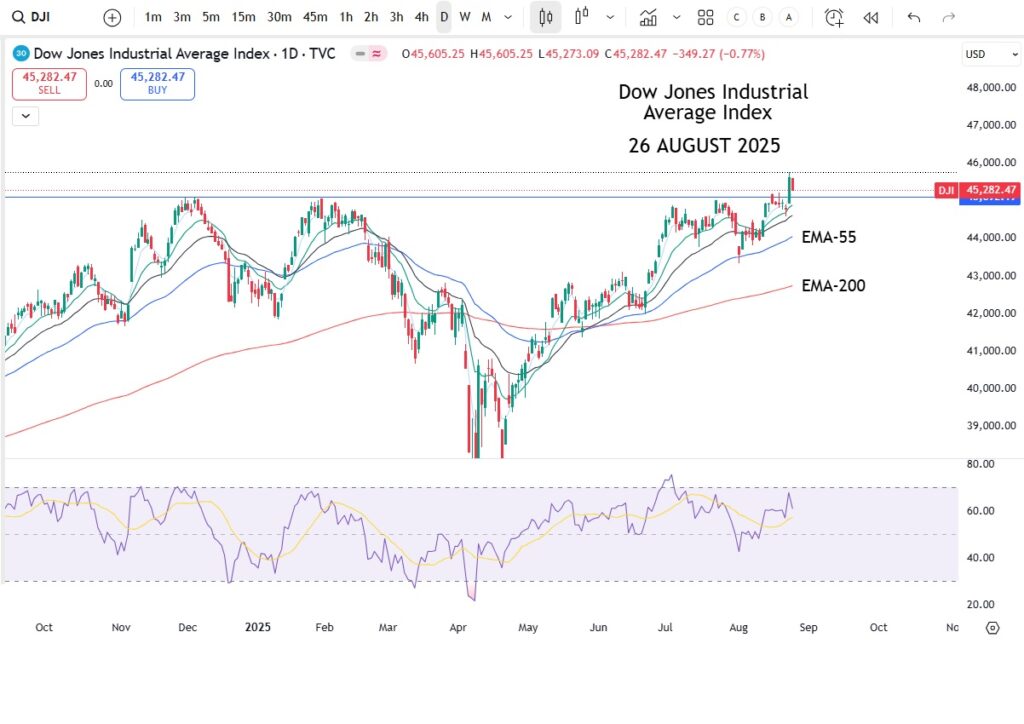The width and height of the screenshot is (1024, 724).
Task: Open symbol search with the magnifier icon
Action: [x=18, y=17]
